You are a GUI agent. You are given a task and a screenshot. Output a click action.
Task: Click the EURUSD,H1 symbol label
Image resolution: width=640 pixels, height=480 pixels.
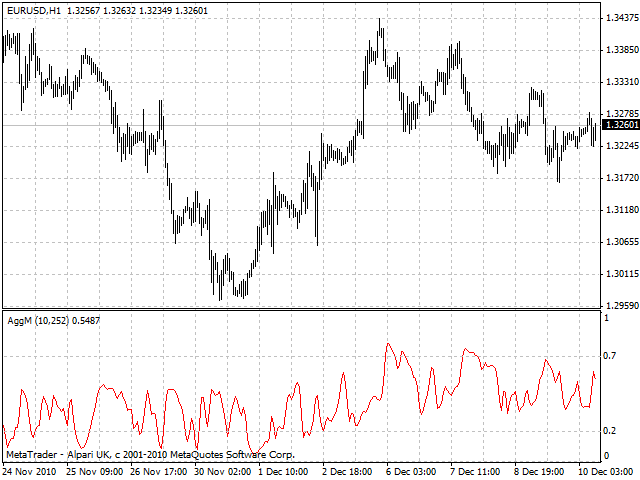tap(33, 11)
